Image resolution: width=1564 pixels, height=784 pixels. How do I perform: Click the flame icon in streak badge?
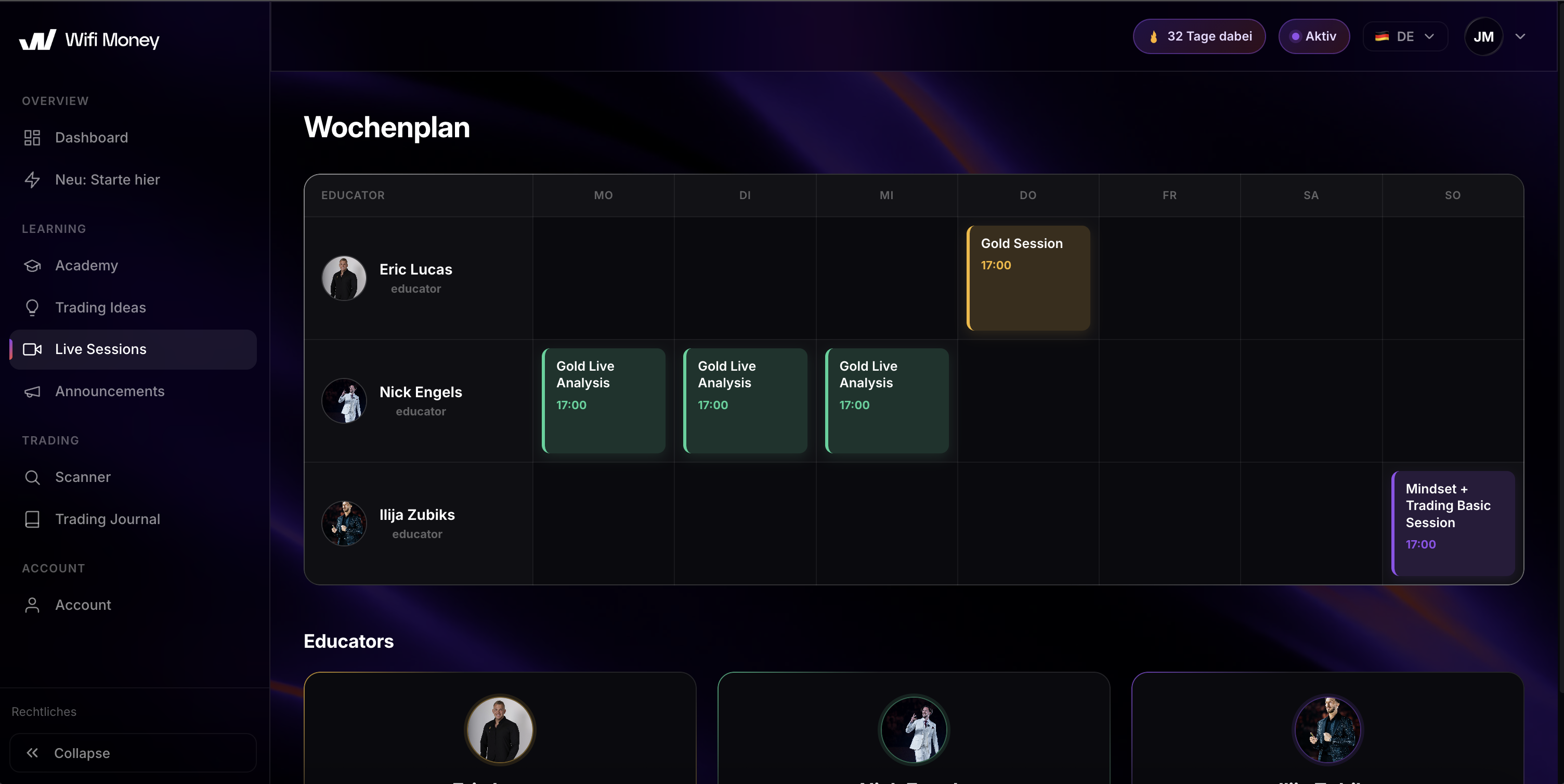click(x=1154, y=36)
